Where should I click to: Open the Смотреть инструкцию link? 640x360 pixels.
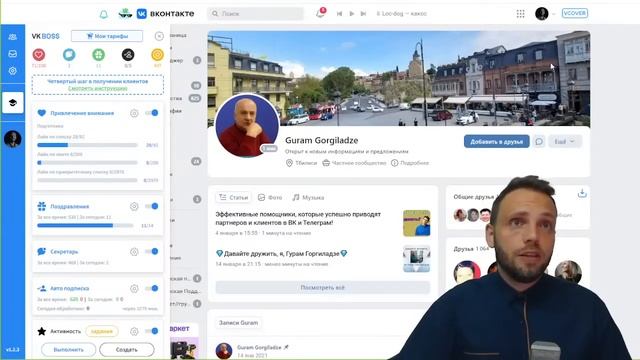[98, 88]
